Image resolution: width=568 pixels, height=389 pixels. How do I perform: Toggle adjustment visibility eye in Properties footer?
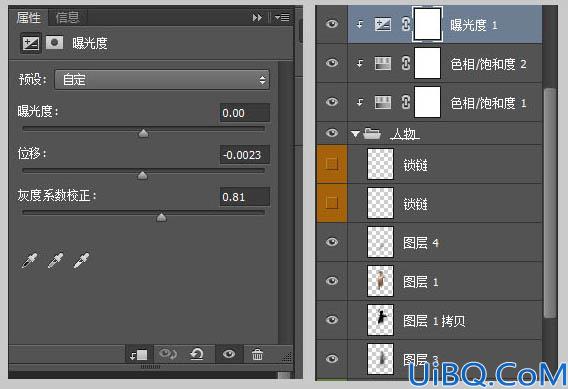point(229,354)
